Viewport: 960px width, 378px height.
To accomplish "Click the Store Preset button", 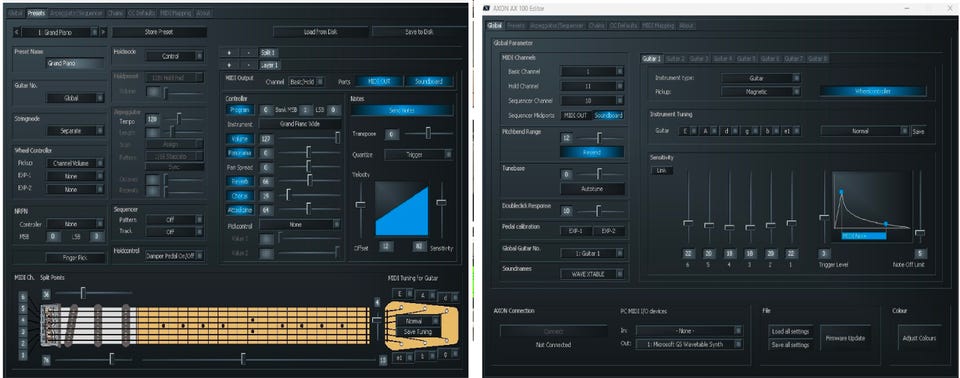I will (160, 32).
